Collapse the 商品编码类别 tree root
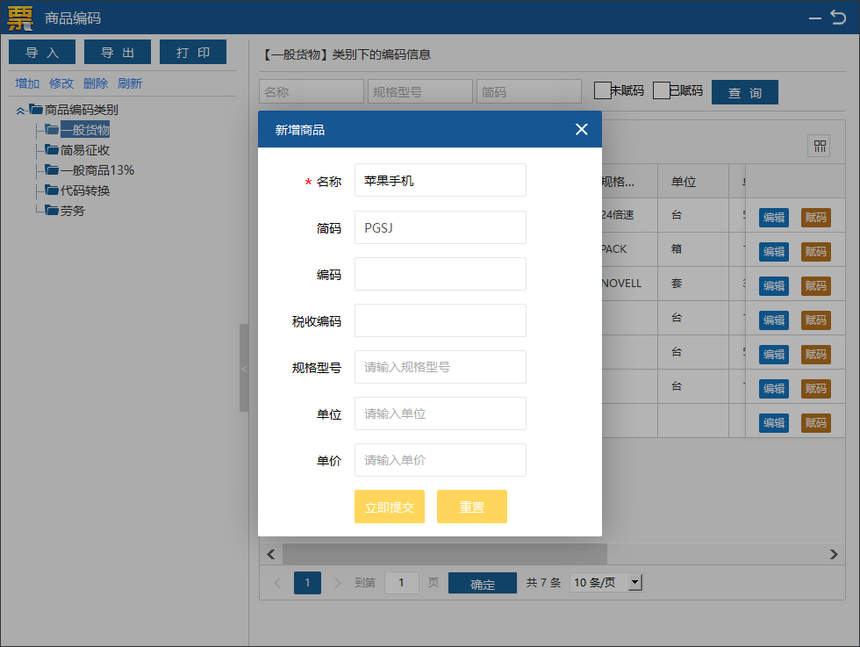Image resolution: width=860 pixels, height=647 pixels. point(20,110)
